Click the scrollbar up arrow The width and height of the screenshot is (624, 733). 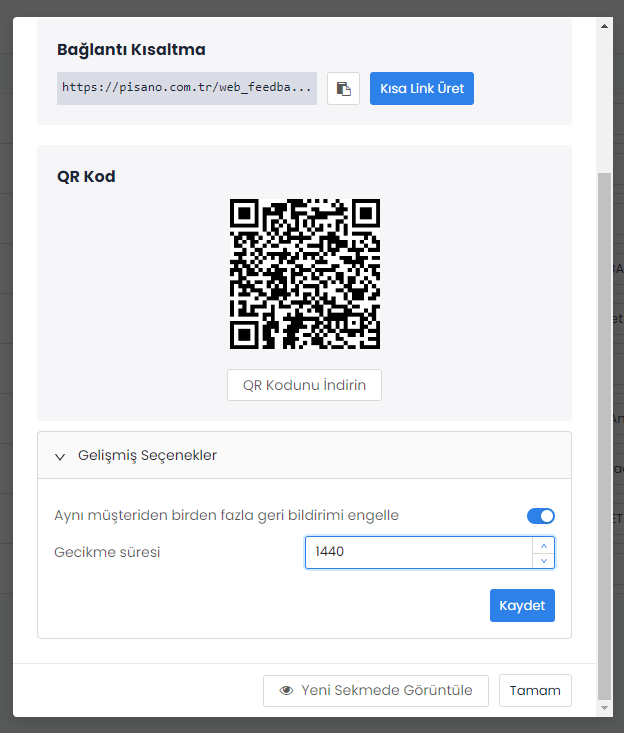(x=603, y=26)
